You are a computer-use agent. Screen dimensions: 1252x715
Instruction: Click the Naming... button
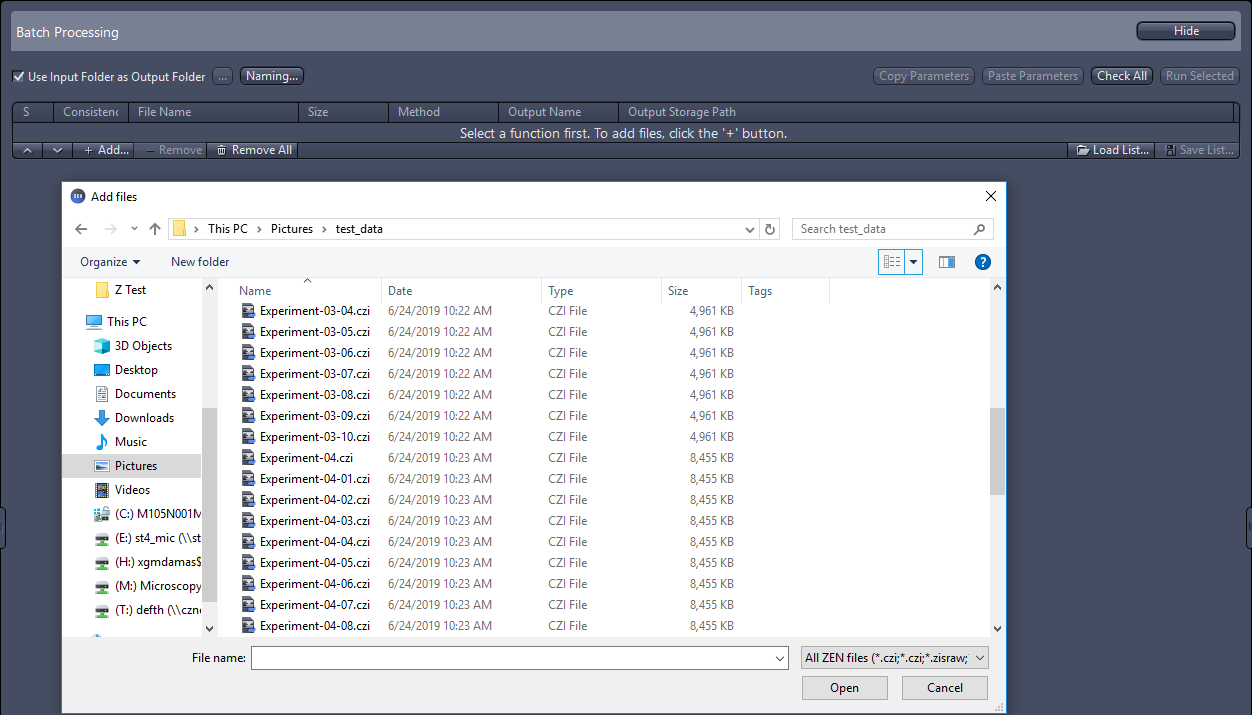click(272, 76)
